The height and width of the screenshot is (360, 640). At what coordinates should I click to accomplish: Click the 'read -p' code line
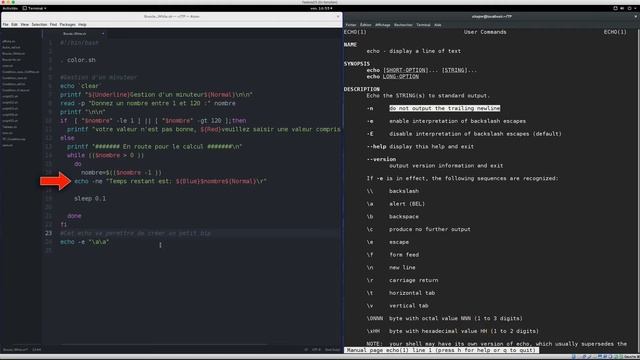(x=148, y=104)
